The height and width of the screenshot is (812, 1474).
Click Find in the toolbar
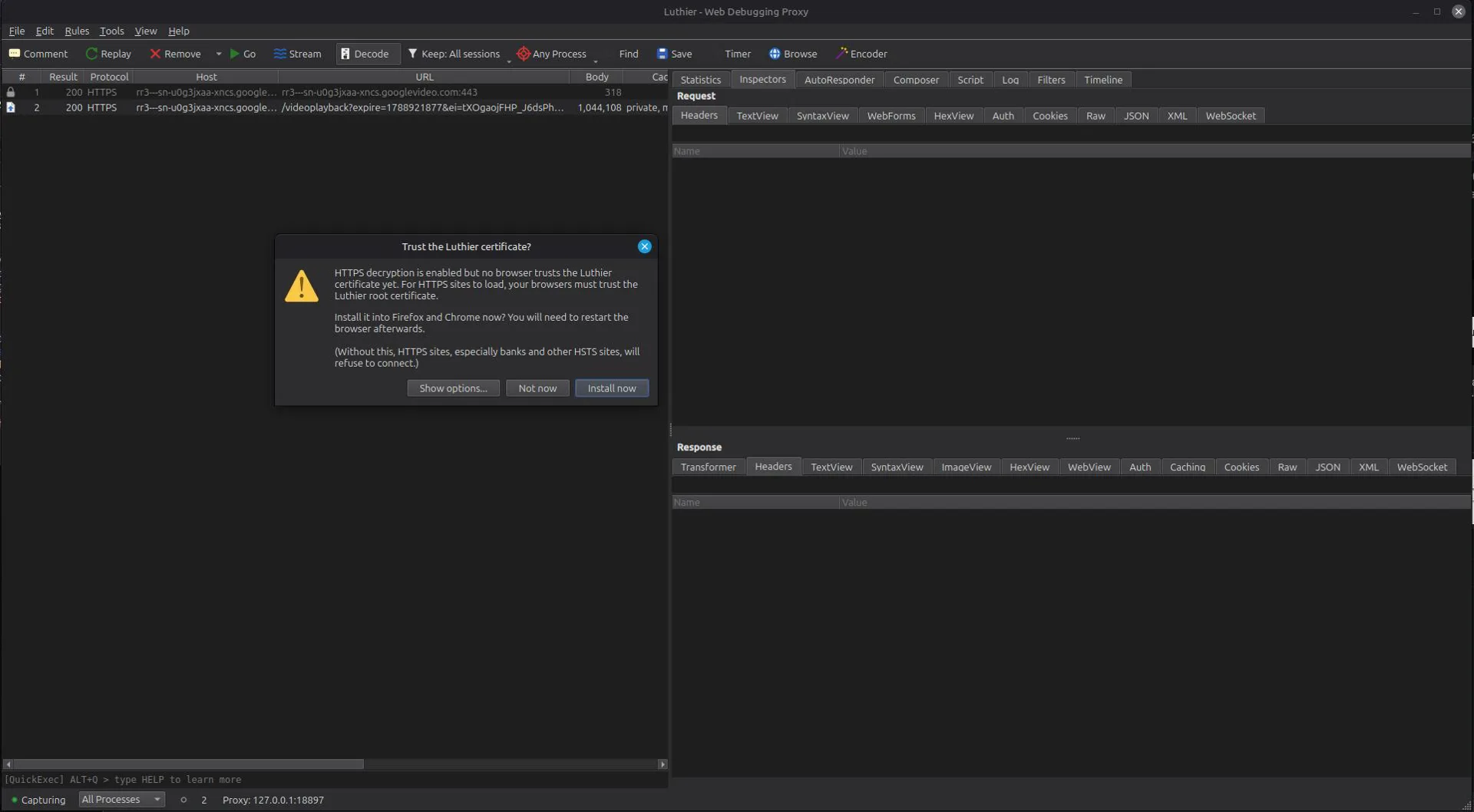(628, 54)
